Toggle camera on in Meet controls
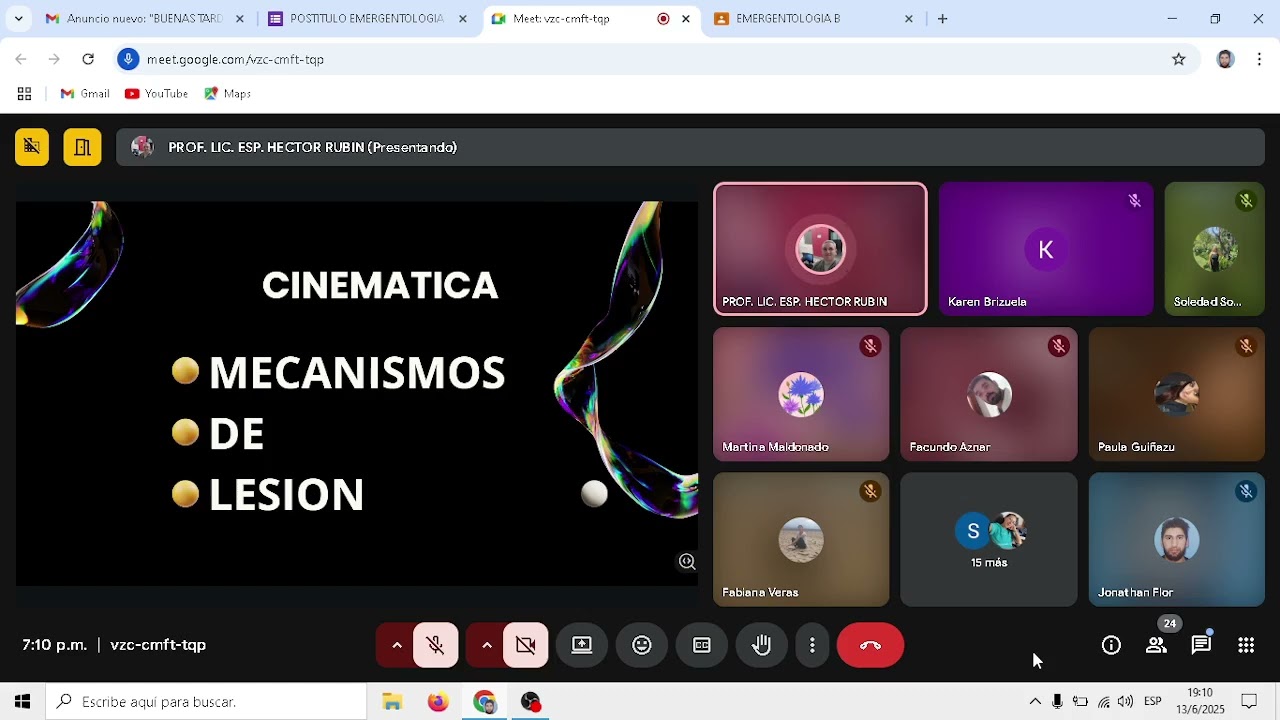 [x=526, y=645]
